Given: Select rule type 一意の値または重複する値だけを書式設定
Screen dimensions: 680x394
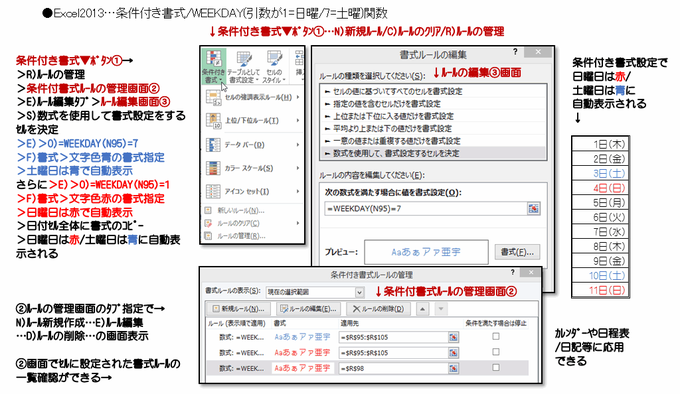Looking at the screenshot, I should [433, 141].
